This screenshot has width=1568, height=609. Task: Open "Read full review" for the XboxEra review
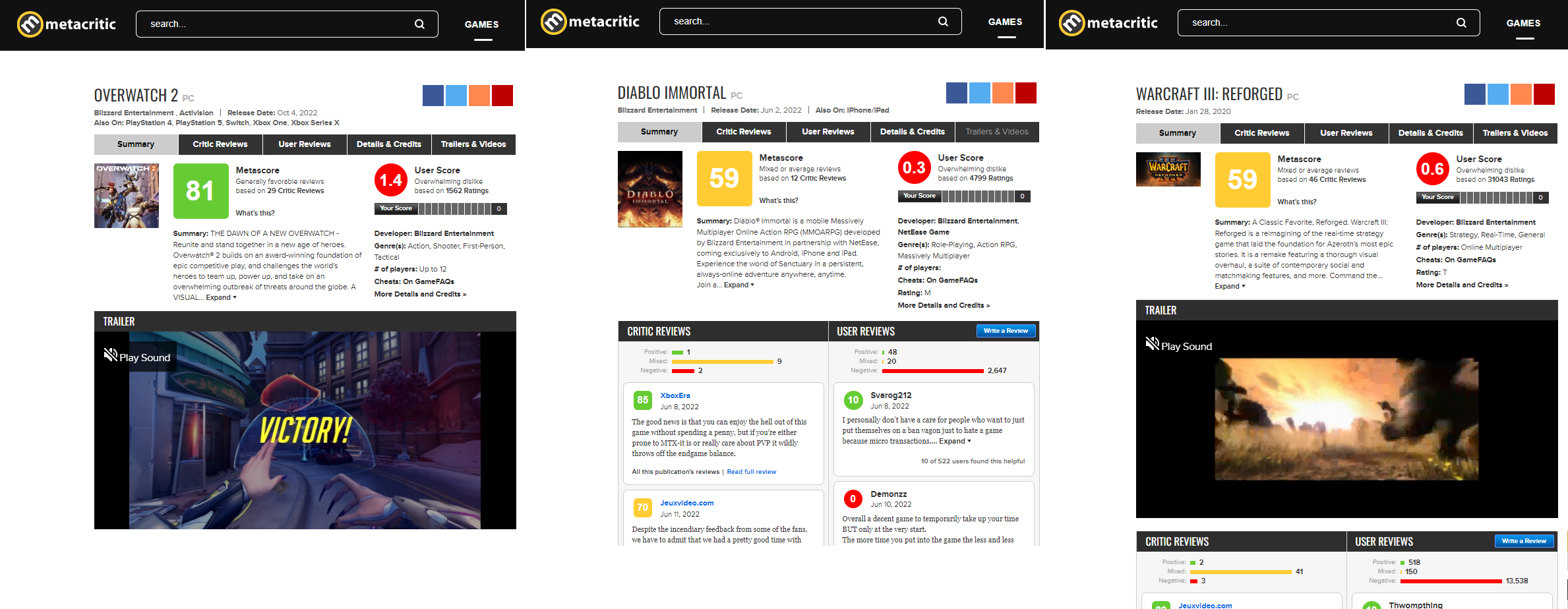pos(752,472)
